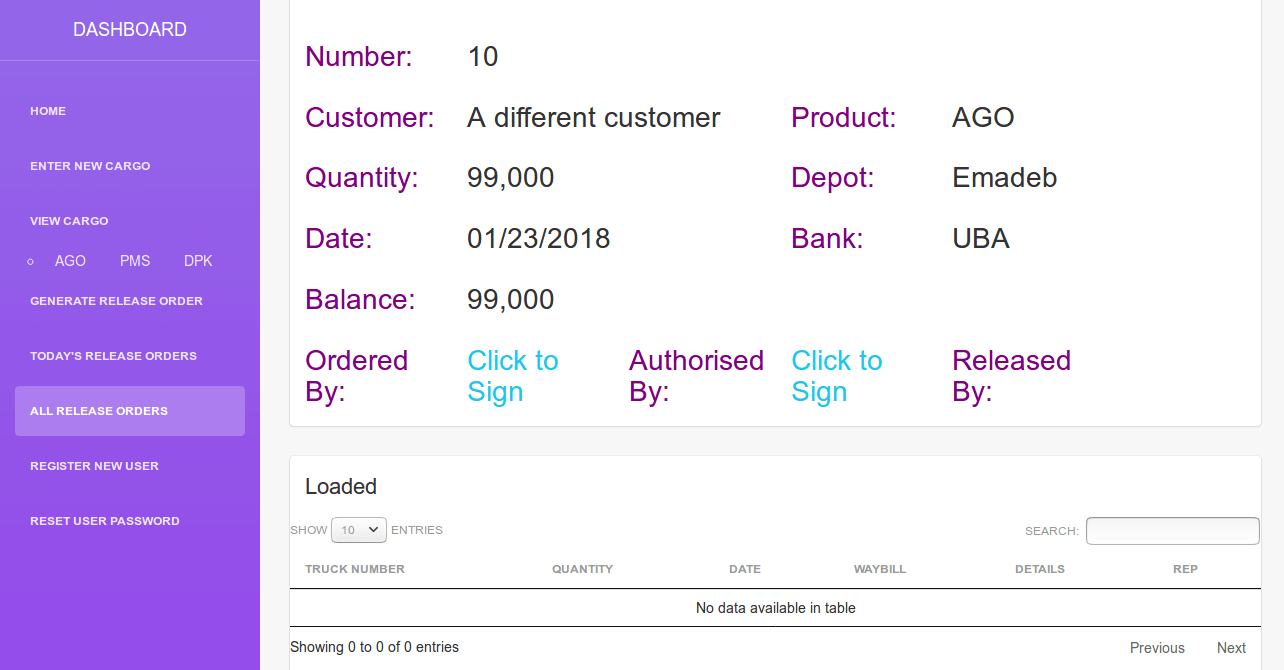The height and width of the screenshot is (670, 1284).
Task: Go to Register New User
Action: click(x=94, y=466)
